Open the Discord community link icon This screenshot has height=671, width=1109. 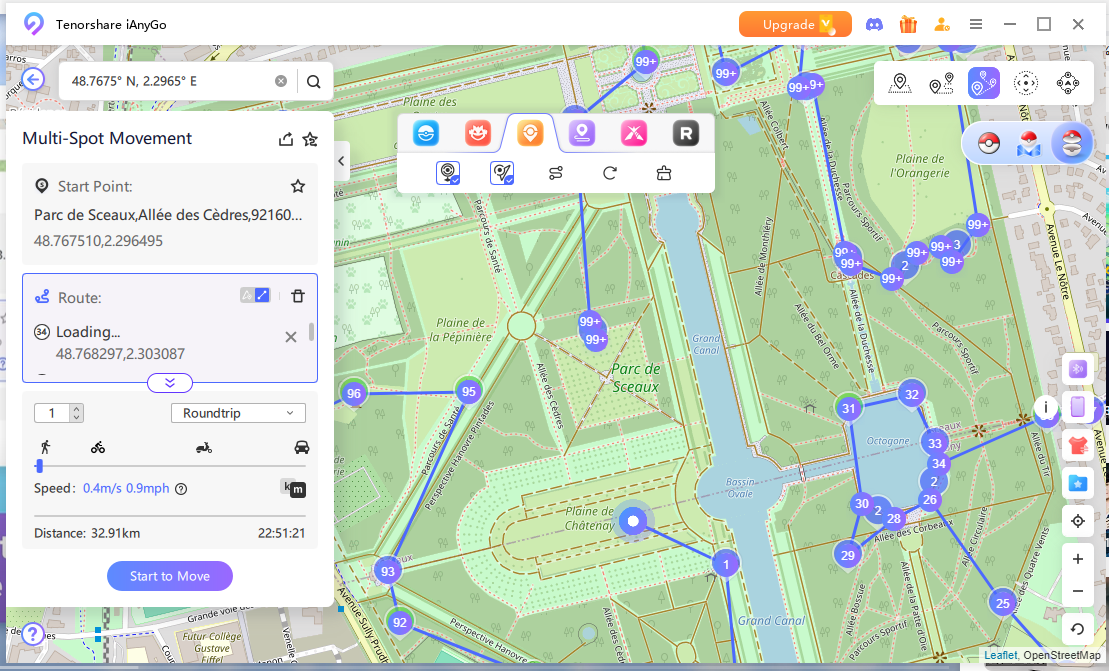click(x=874, y=25)
